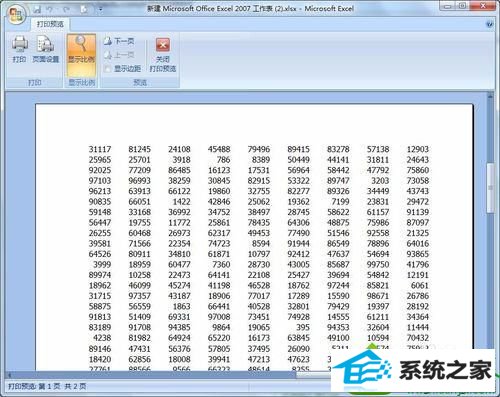Click the Save icon in quick access toolbar
The image size is (500, 397).
[37, 9]
